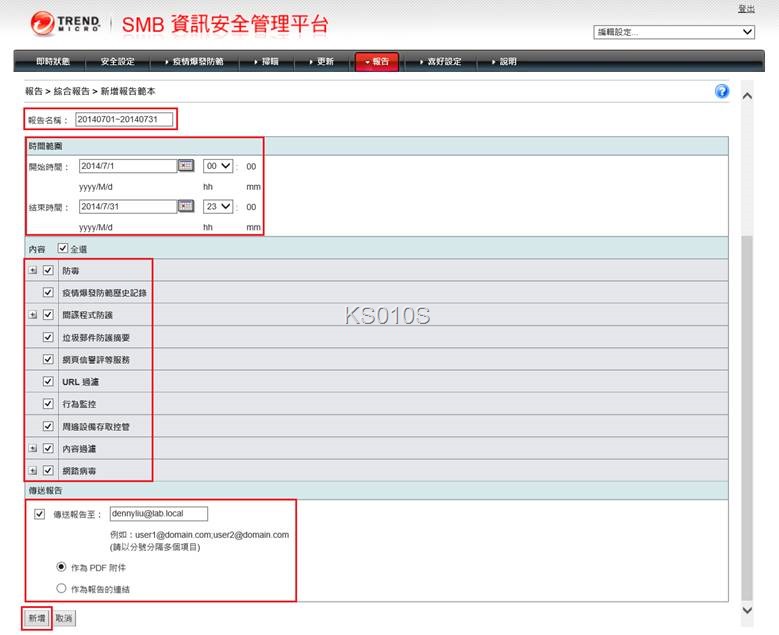The image size is (779, 635).
Task: Click the 新增 button
Action: tap(37, 618)
